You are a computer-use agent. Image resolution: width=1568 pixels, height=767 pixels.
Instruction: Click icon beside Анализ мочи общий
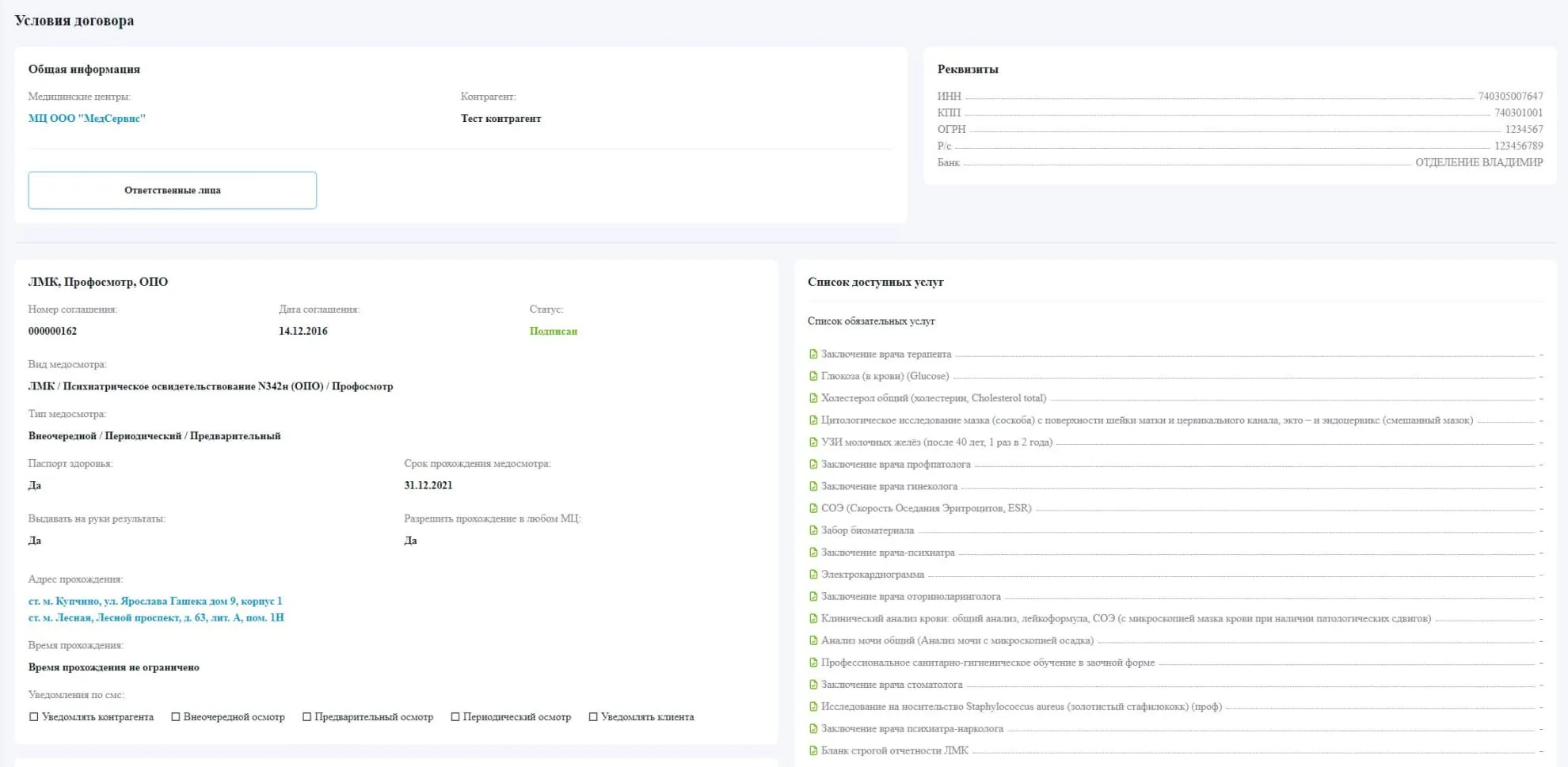click(813, 640)
